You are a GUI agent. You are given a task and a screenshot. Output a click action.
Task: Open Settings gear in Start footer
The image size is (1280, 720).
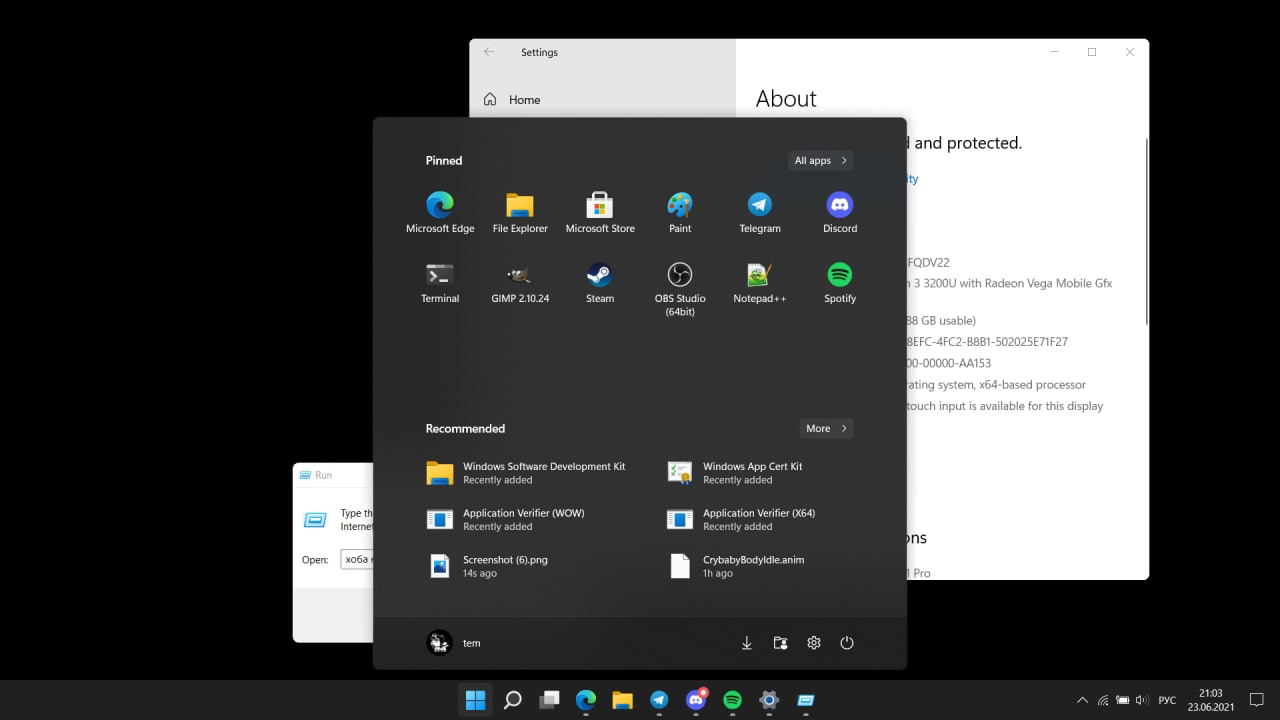coord(814,643)
